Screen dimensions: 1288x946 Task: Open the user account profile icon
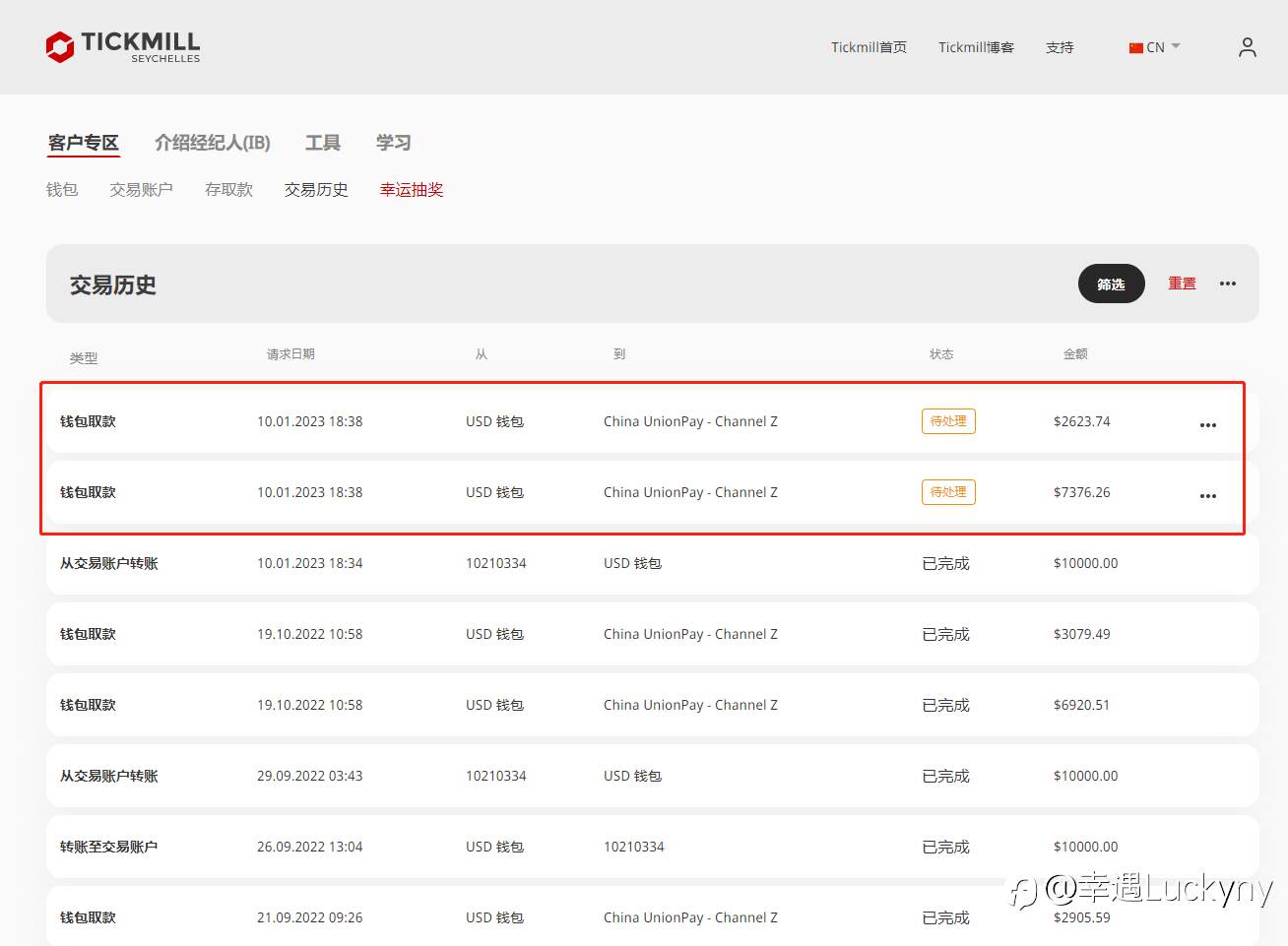click(x=1247, y=47)
